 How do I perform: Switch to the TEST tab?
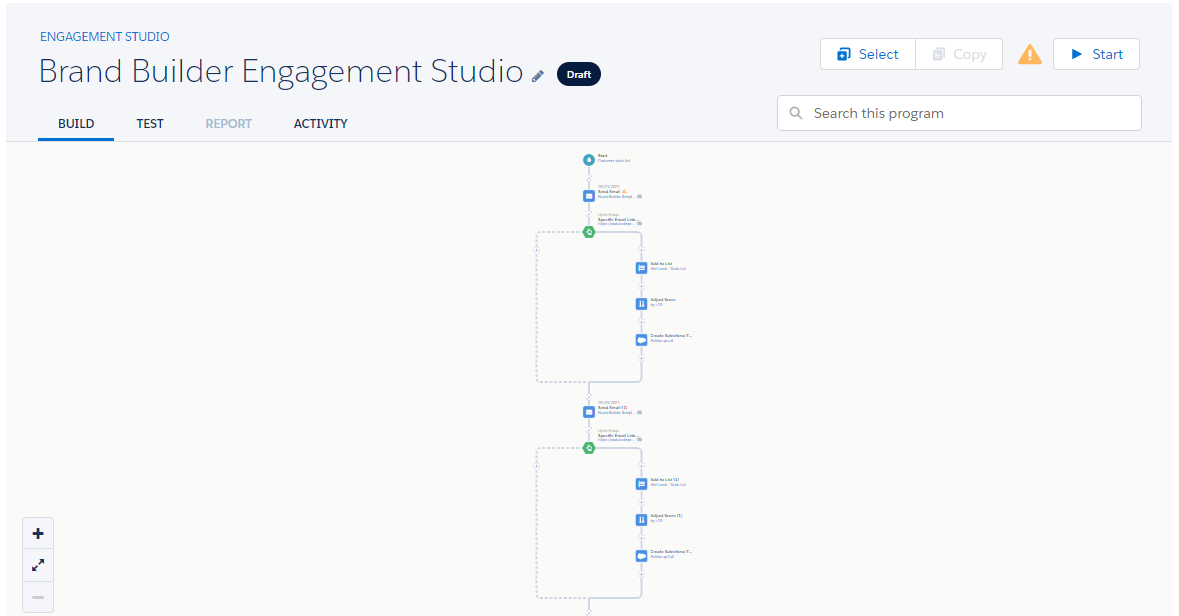coord(149,123)
